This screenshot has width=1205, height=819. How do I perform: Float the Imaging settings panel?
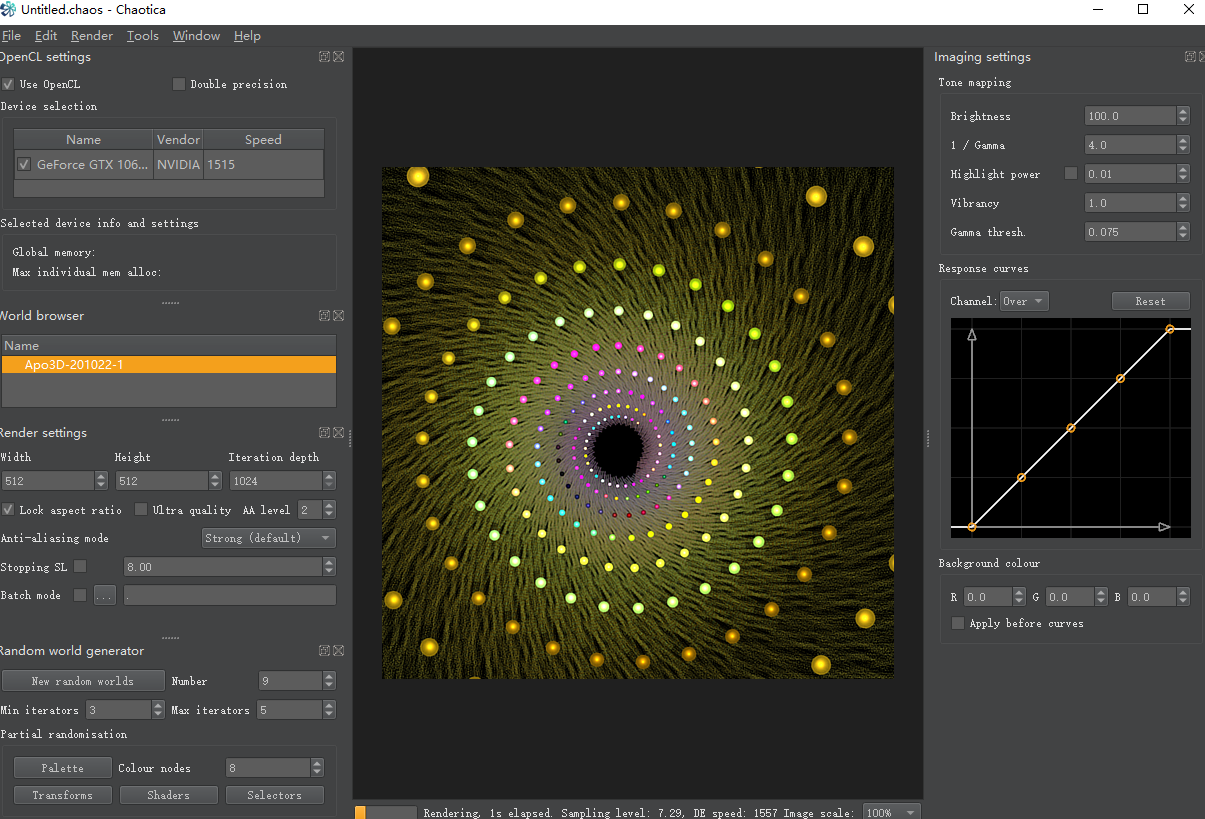pyautogui.click(x=1190, y=57)
